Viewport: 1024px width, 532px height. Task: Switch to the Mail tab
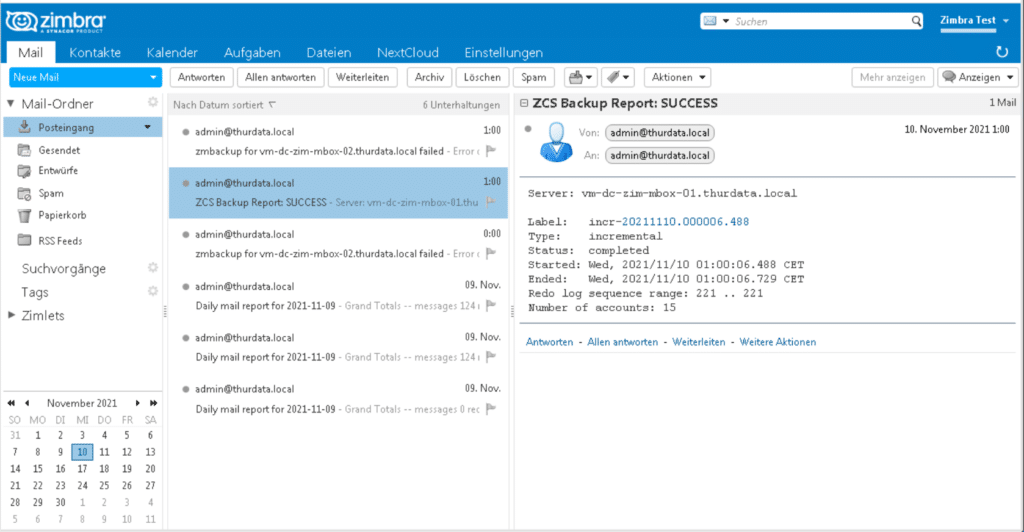pyautogui.click(x=31, y=52)
